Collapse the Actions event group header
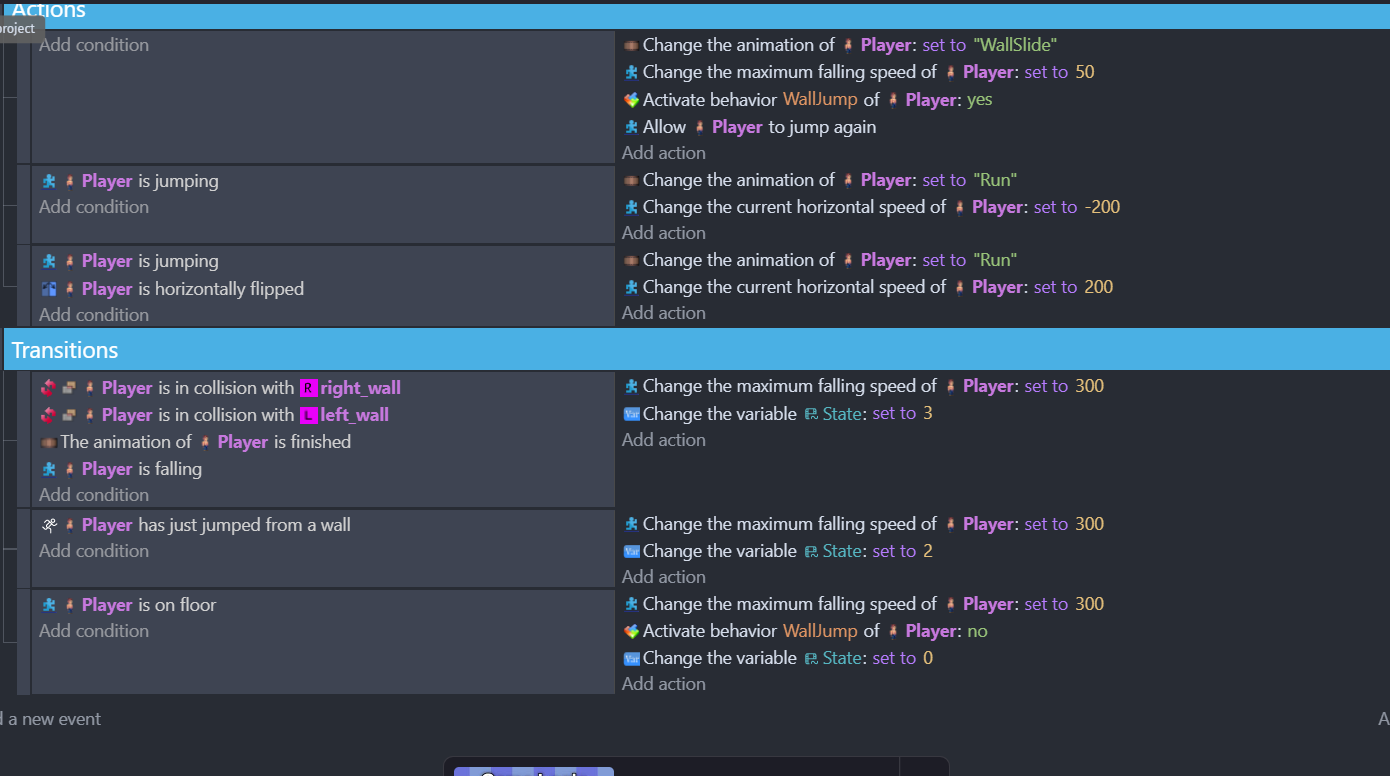The width and height of the screenshot is (1390, 776). click(48, 11)
